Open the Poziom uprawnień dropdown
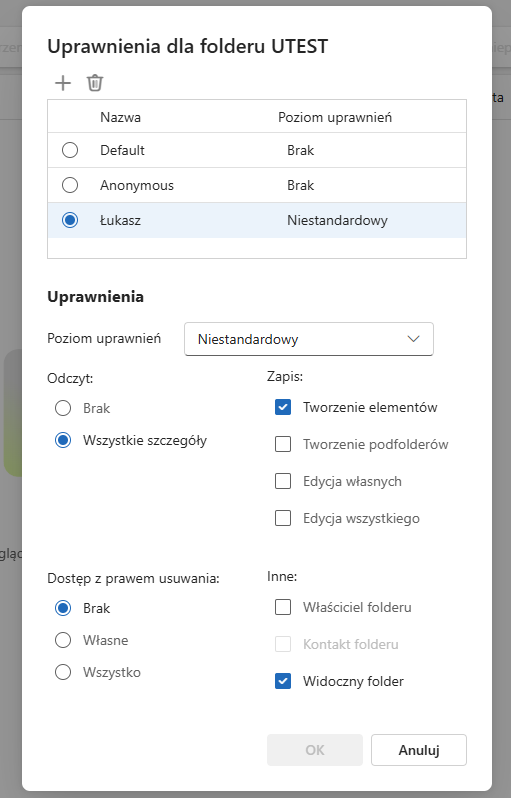The width and height of the screenshot is (511, 798). pos(308,339)
